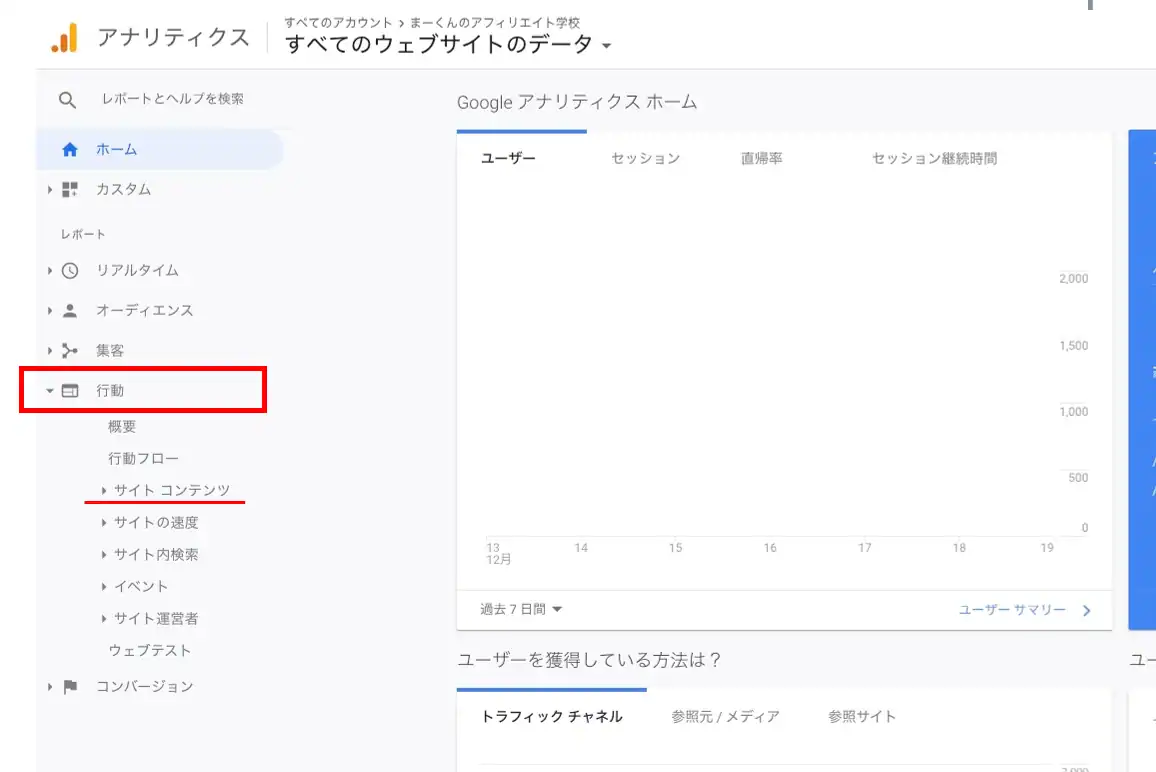Go to ホーム in the sidebar
1156x772 pixels.
[160, 150]
